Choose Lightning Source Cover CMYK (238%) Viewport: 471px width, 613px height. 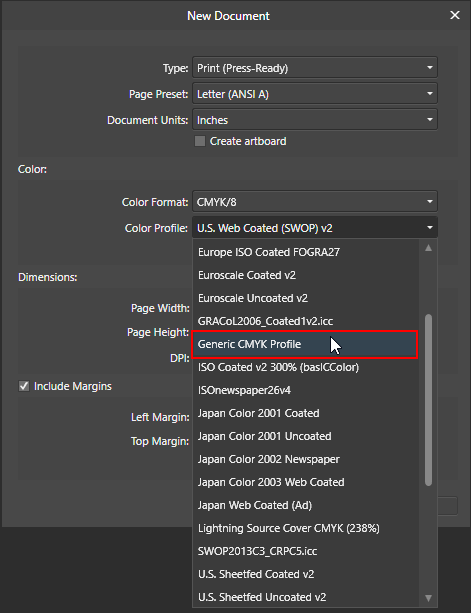click(x=305, y=528)
